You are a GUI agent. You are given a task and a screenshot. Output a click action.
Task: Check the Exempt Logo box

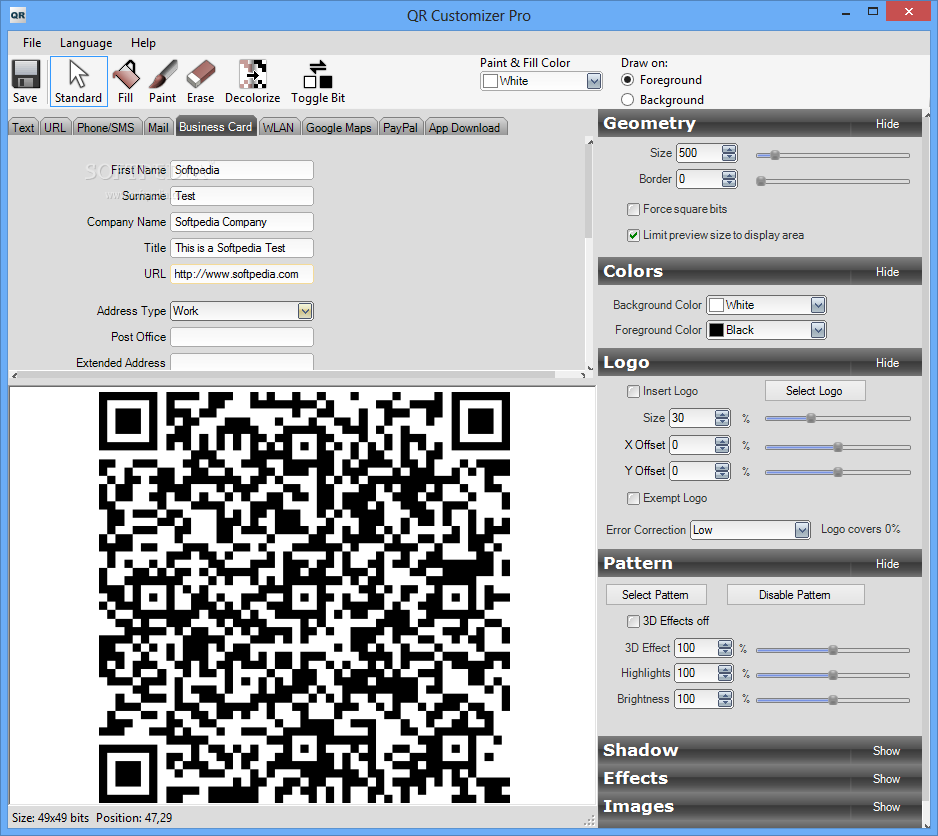[633, 498]
